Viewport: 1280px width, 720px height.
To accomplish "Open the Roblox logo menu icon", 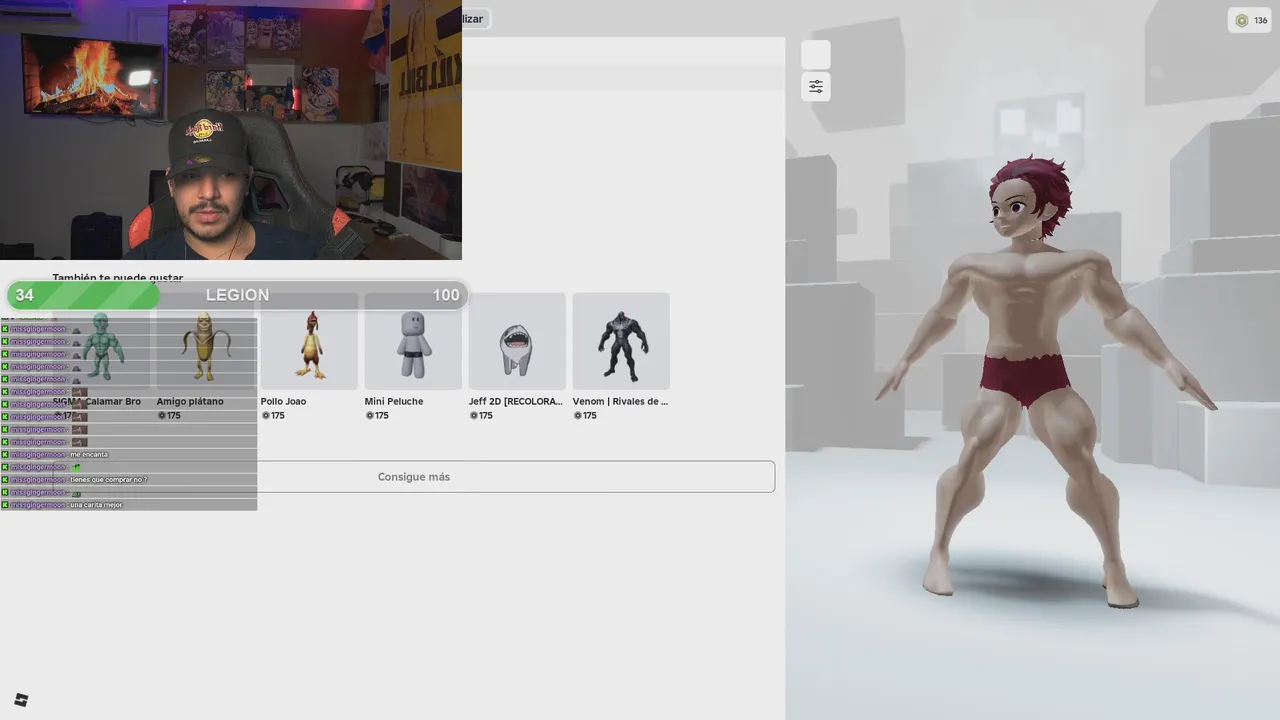I will pyautogui.click(x=21, y=700).
